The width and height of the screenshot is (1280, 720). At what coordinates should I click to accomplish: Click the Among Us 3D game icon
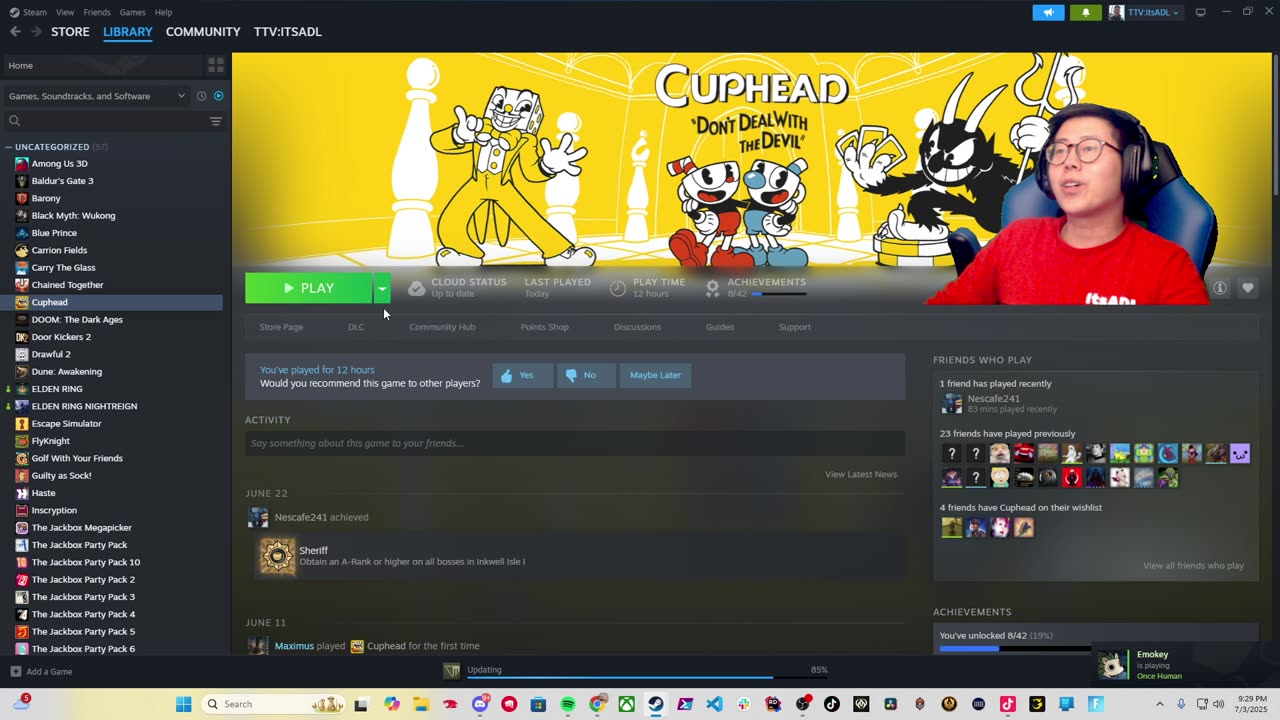pyautogui.click(x=22, y=164)
